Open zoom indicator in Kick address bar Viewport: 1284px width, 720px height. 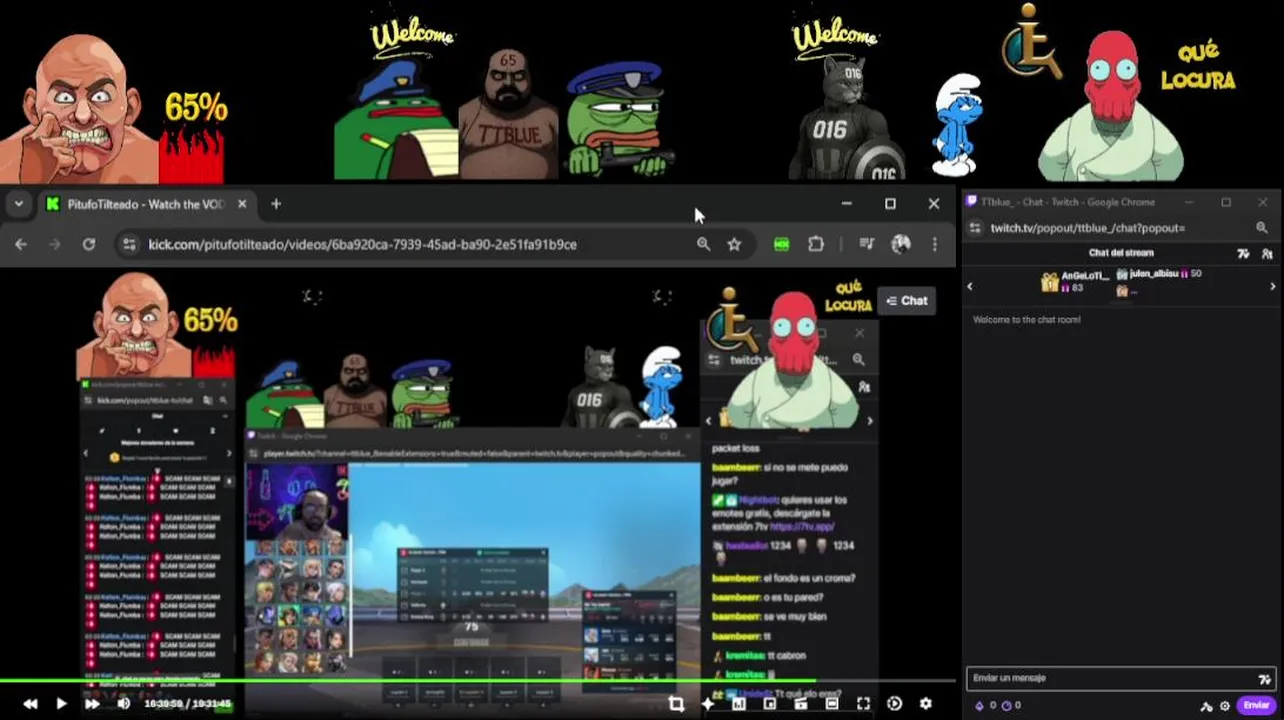[x=703, y=244]
